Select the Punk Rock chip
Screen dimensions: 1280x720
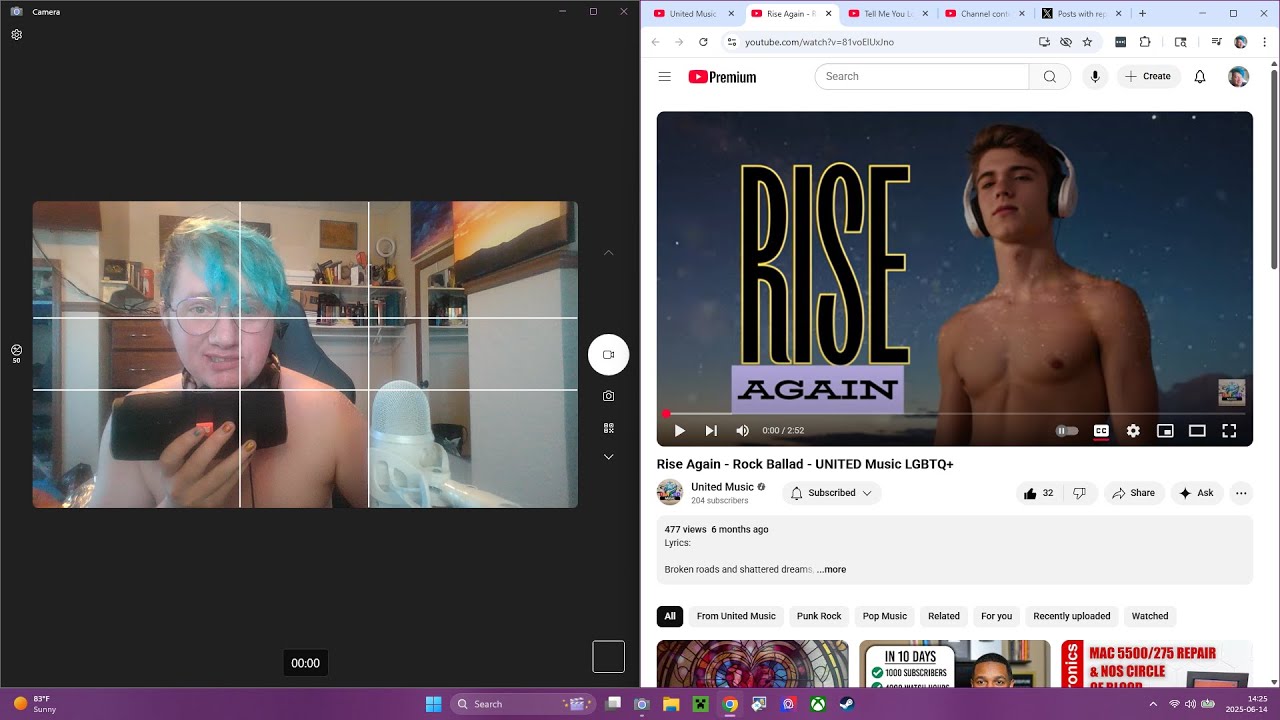[819, 616]
